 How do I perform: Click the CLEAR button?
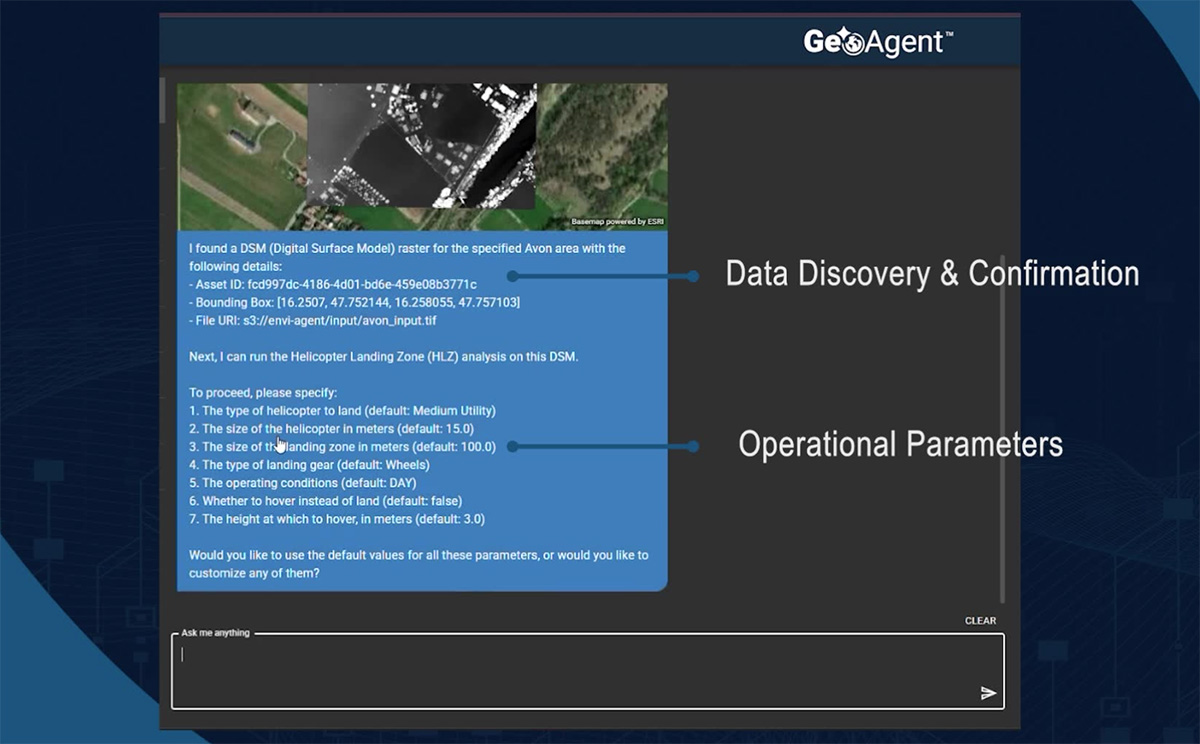click(980, 621)
